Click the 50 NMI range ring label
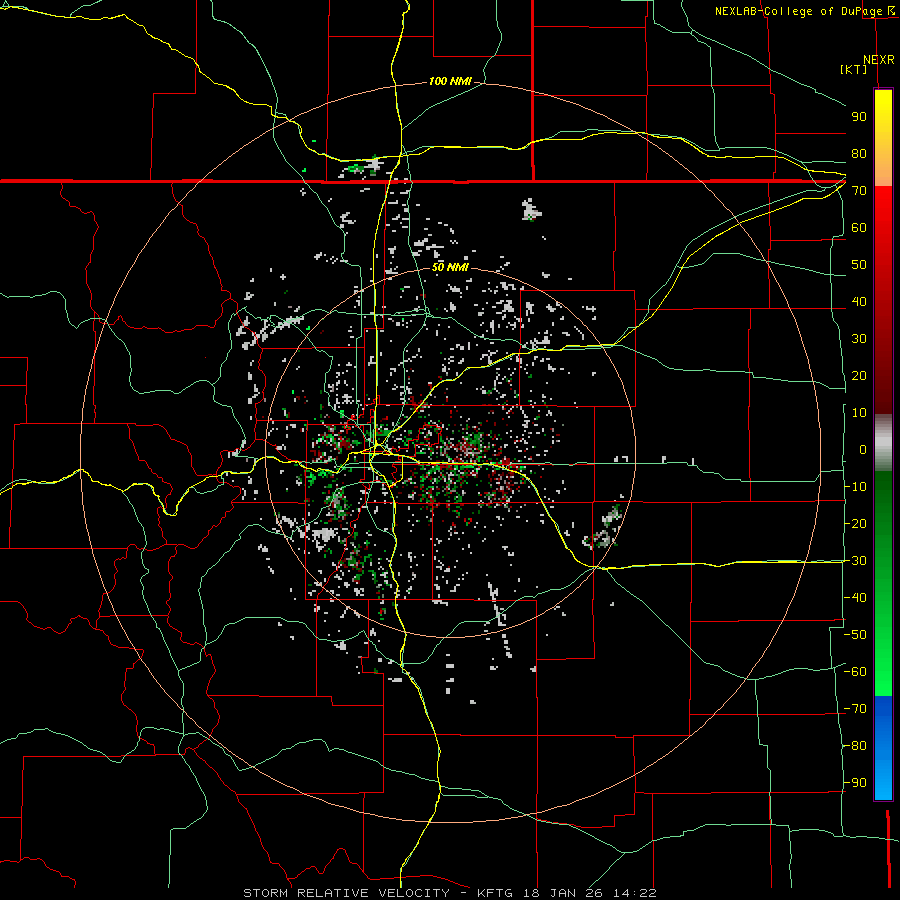This screenshot has width=900, height=900. [x=450, y=267]
